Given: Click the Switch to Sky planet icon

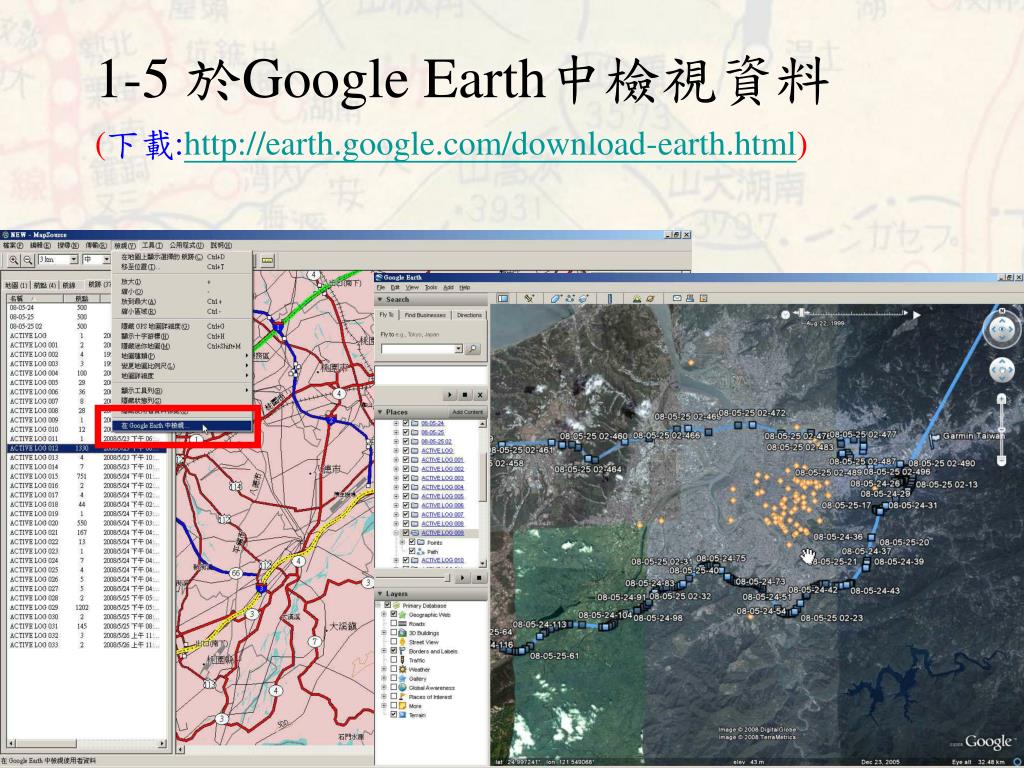Looking at the screenshot, I should (x=650, y=298).
